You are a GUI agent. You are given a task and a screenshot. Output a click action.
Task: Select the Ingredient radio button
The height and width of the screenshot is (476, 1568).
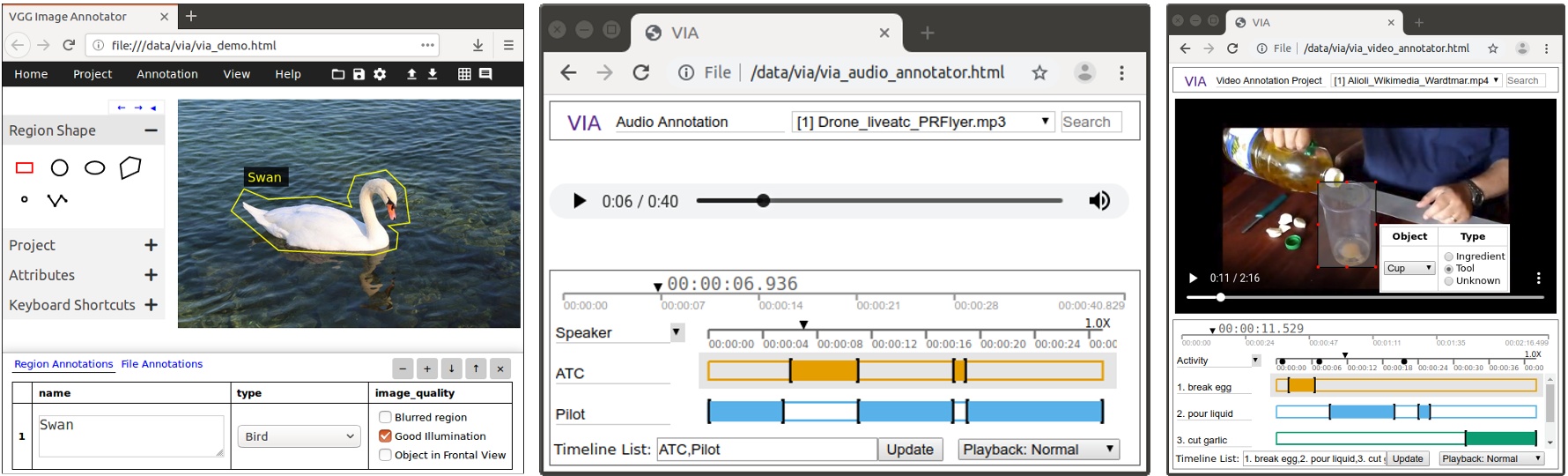pyautogui.click(x=1448, y=257)
